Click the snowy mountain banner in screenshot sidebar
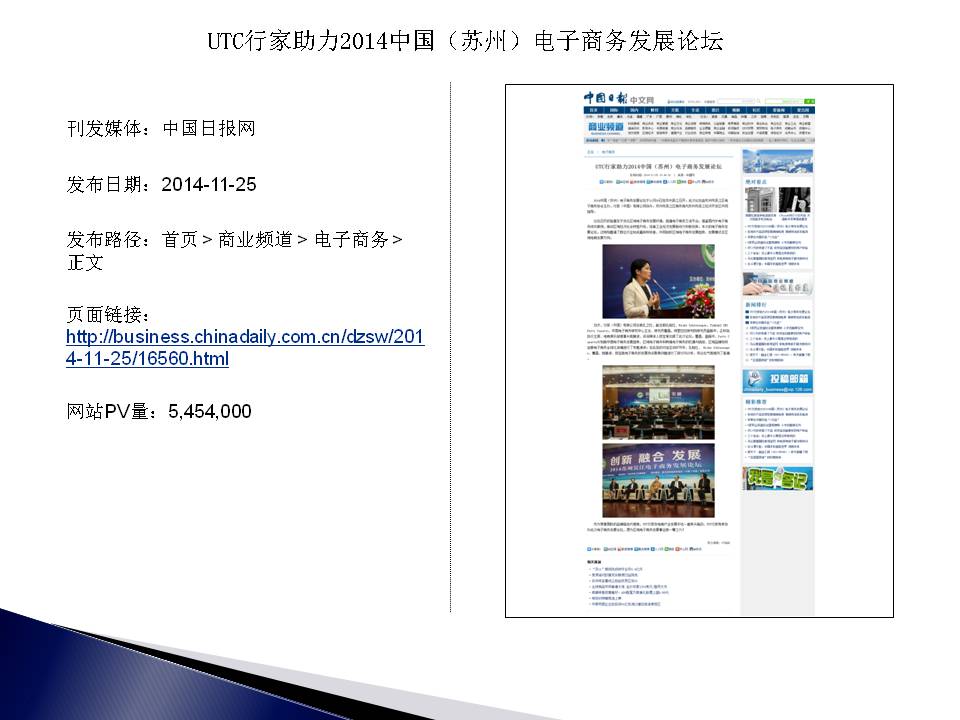 coord(778,162)
